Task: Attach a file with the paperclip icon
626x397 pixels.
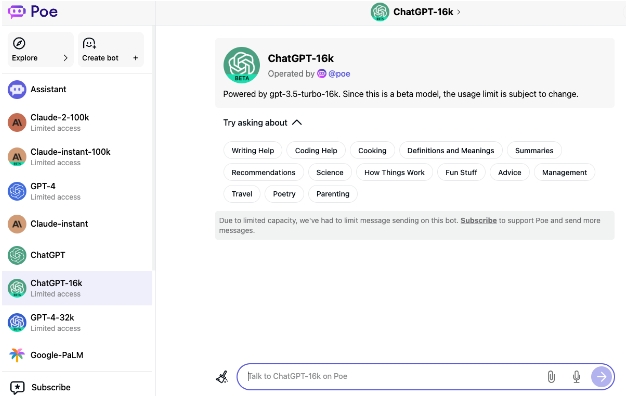Action: [x=551, y=377]
